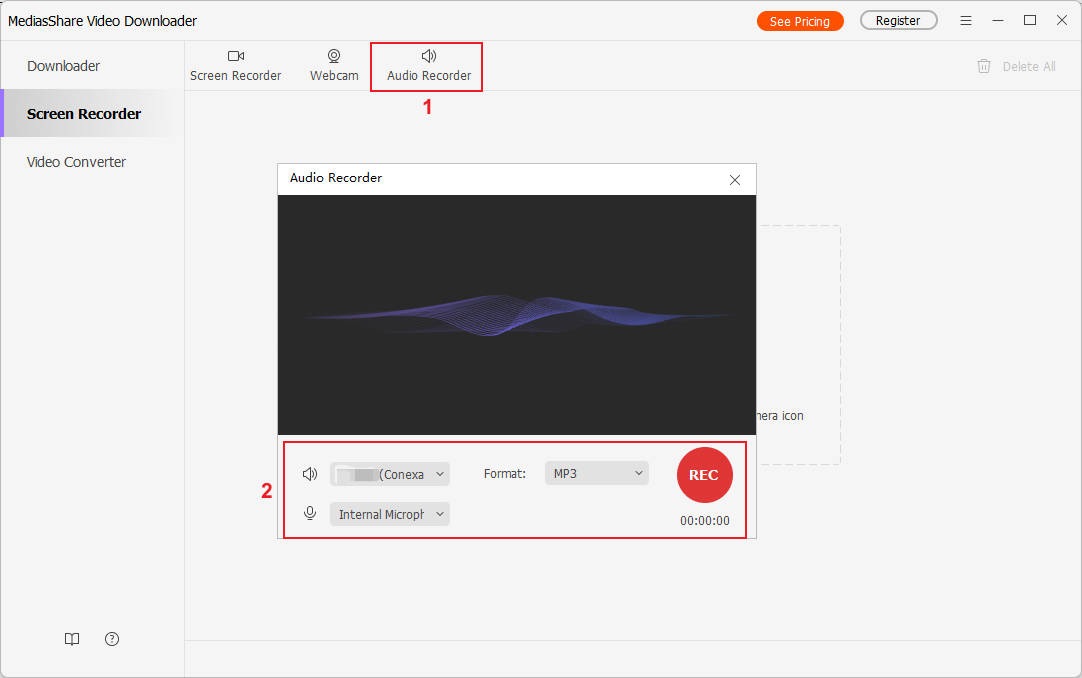Click the Screen Recorder camera icon in toolbar
The image size is (1082, 678).
[235, 56]
